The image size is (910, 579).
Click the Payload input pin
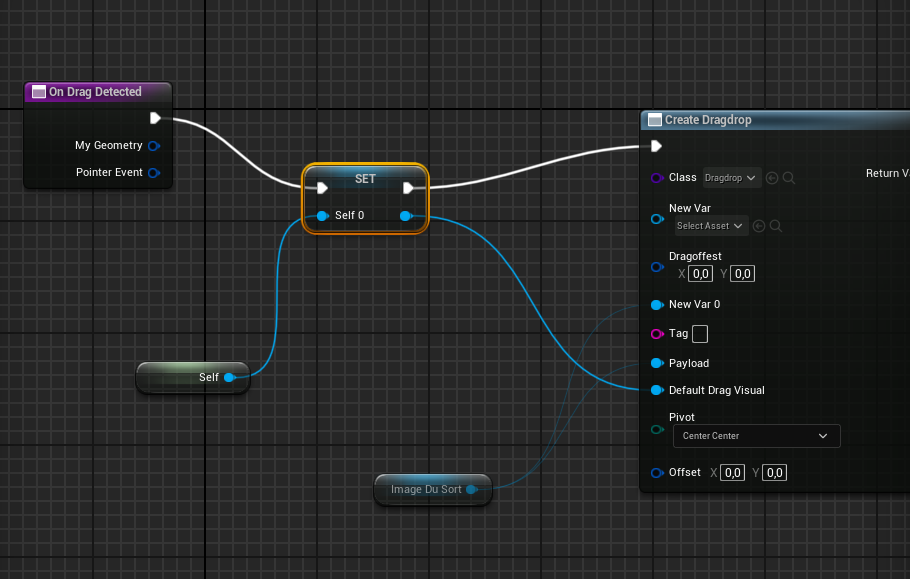tap(657, 363)
